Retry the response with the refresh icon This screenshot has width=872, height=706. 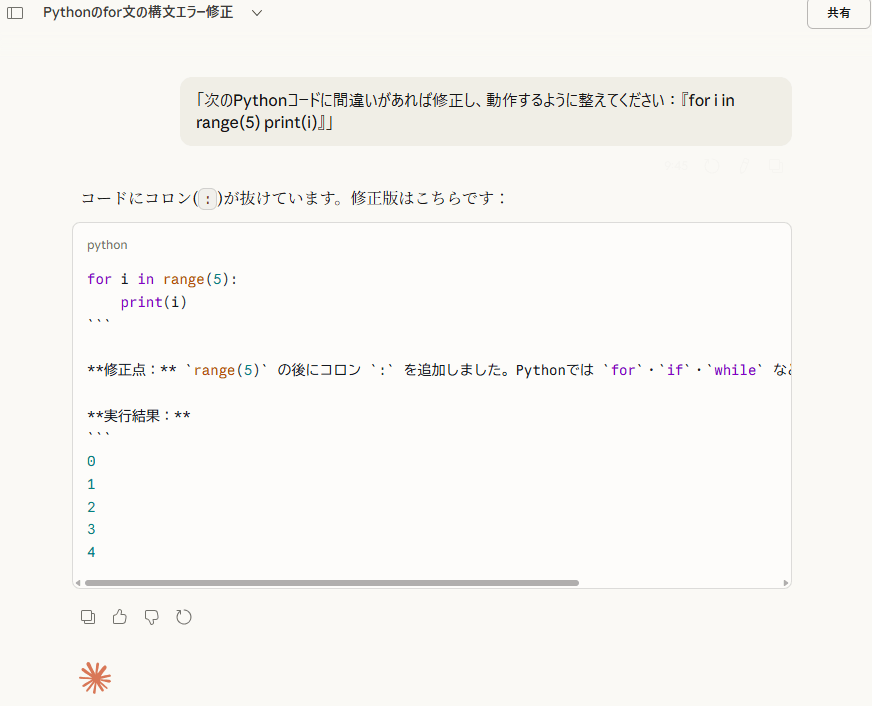(184, 617)
